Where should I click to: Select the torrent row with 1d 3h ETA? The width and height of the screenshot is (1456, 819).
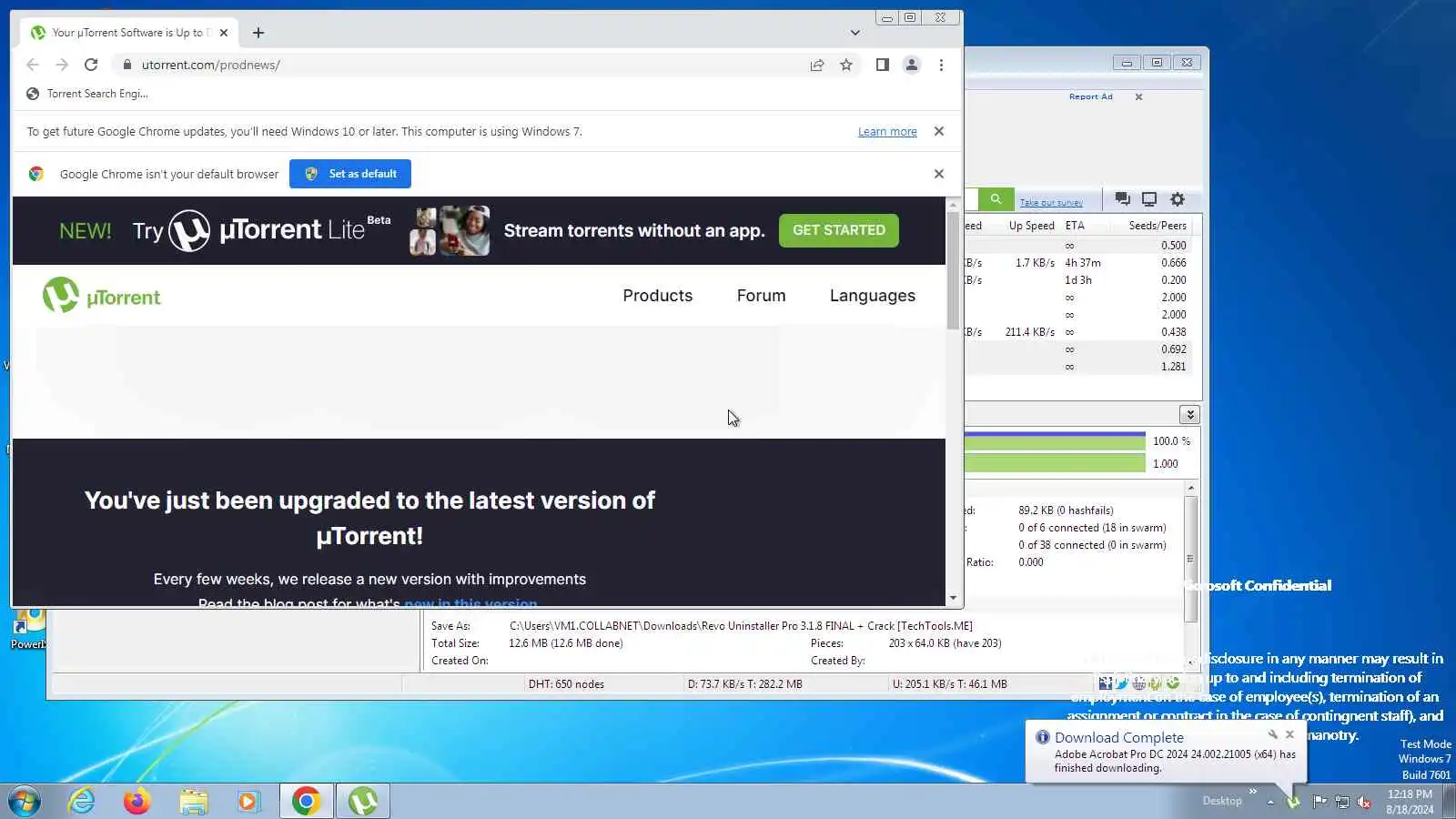click(x=1082, y=280)
